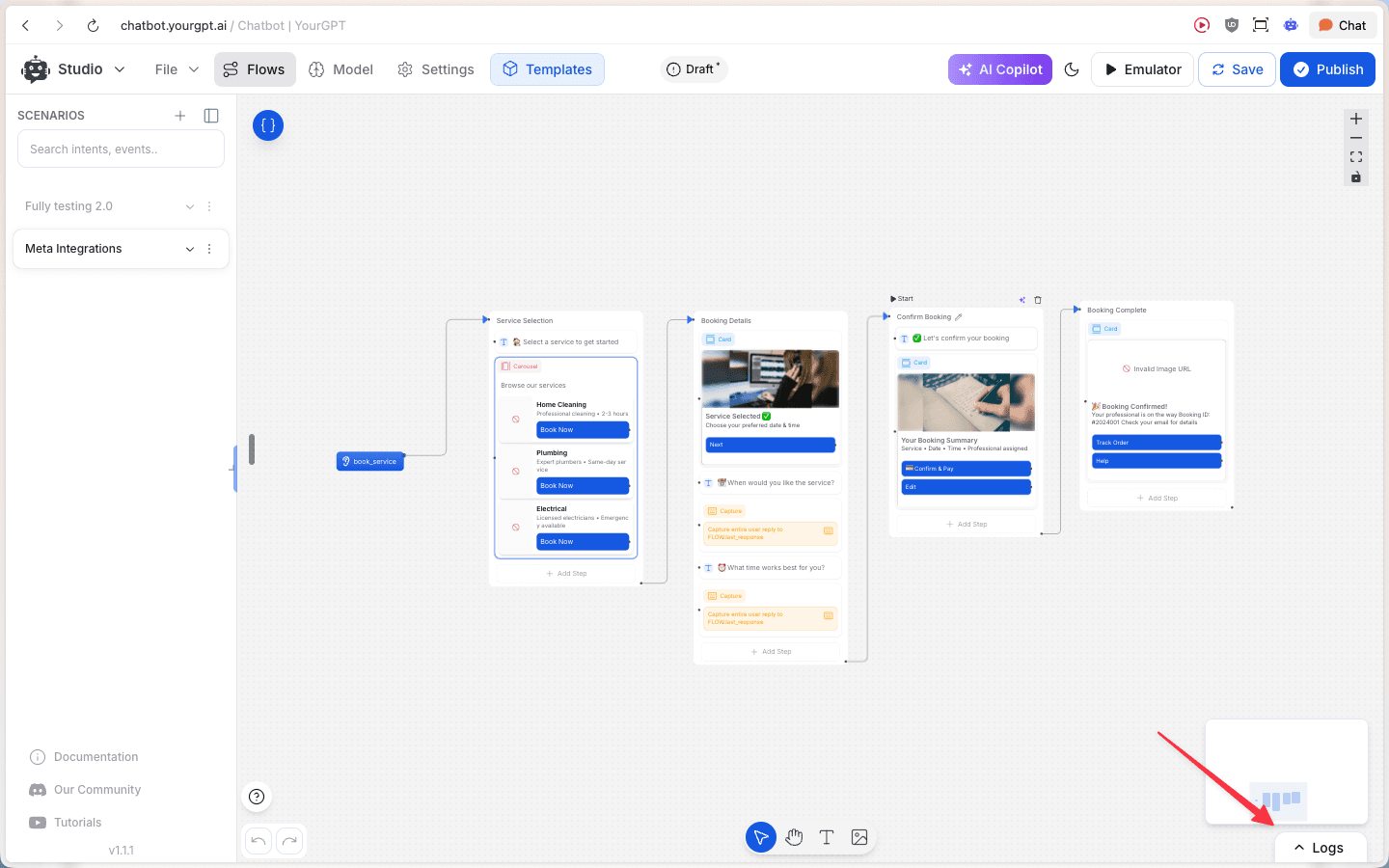
Task: Add a new scenario with plus icon
Action: tap(180, 116)
